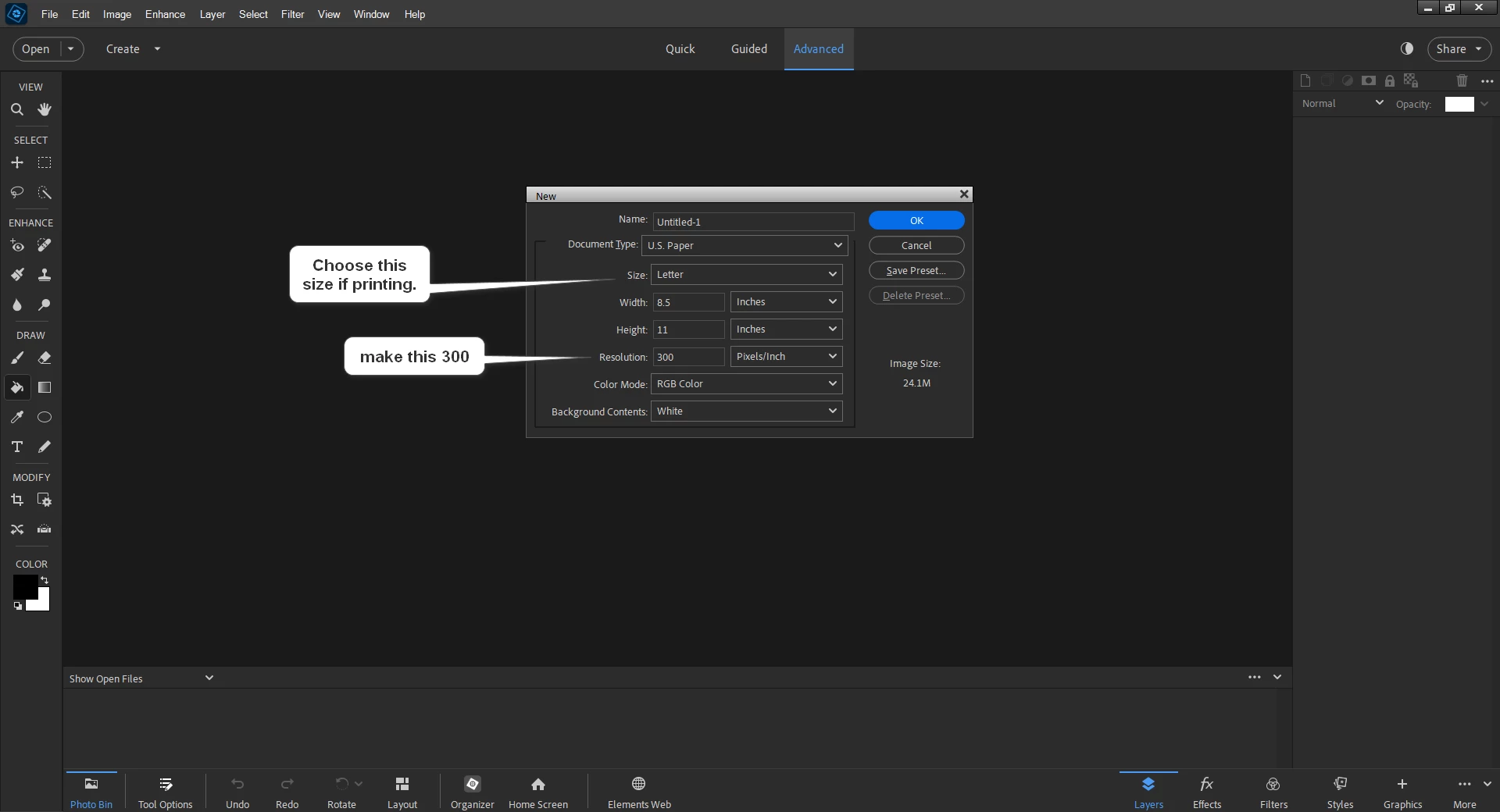
Task: Select the Ellipse shape tool
Action: coord(45,417)
